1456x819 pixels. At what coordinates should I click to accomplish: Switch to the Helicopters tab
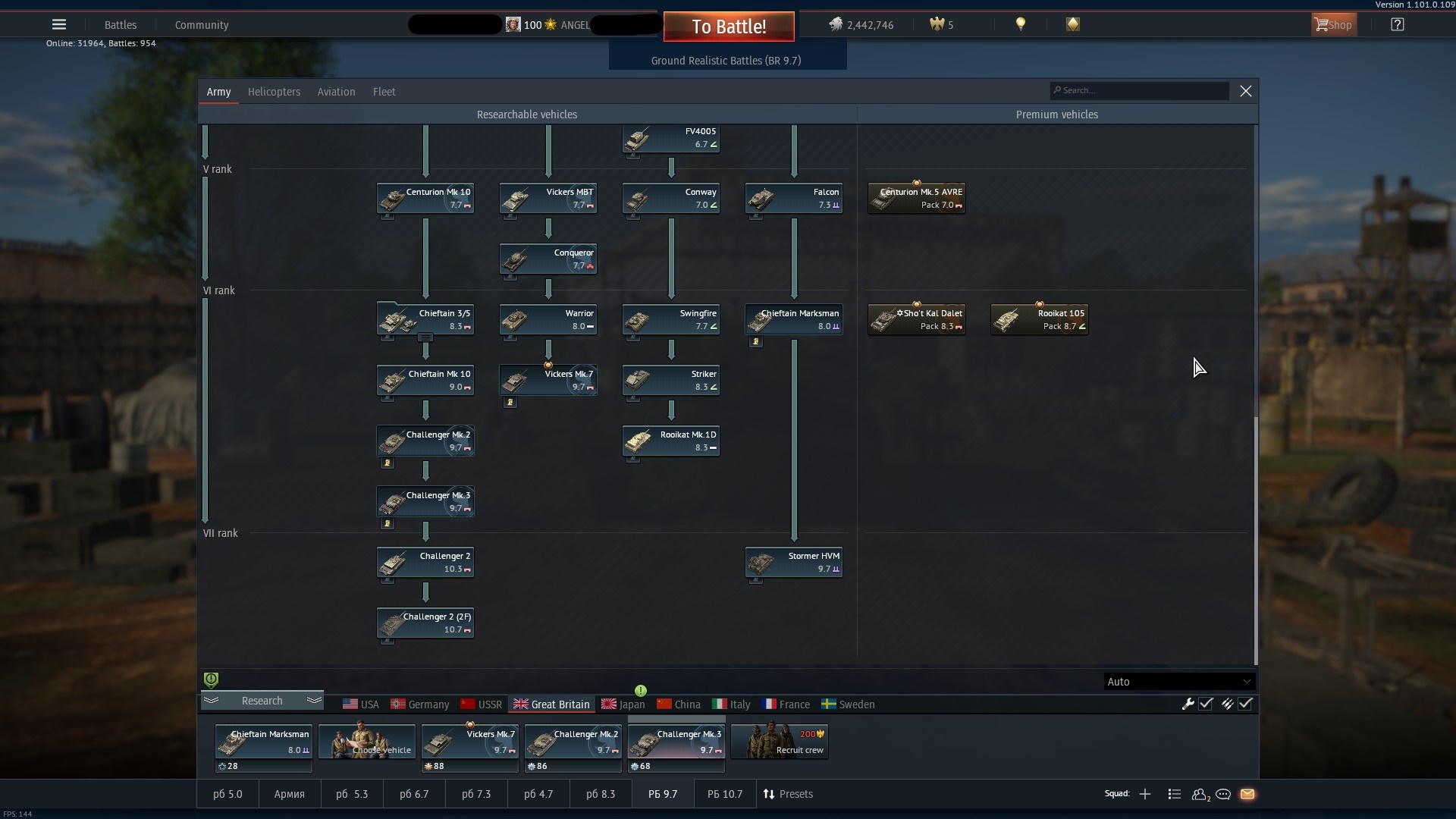pyautogui.click(x=274, y=92)
